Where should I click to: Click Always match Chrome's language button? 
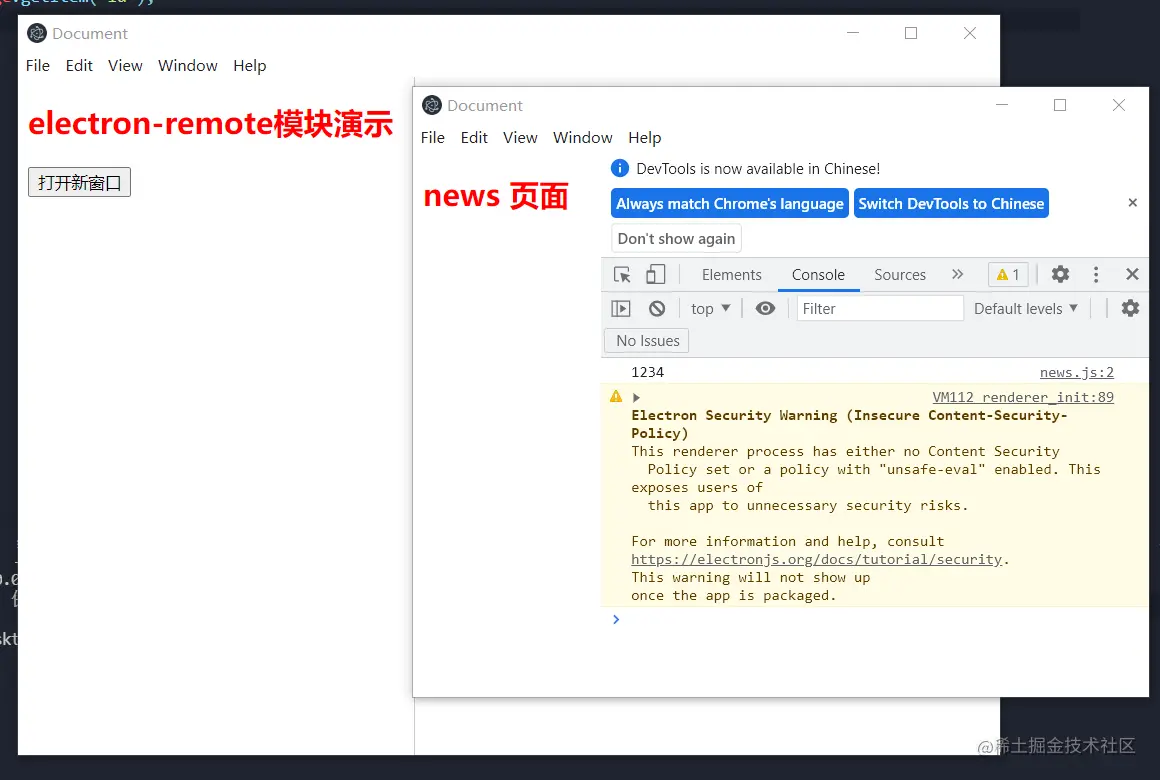(729, 204)
